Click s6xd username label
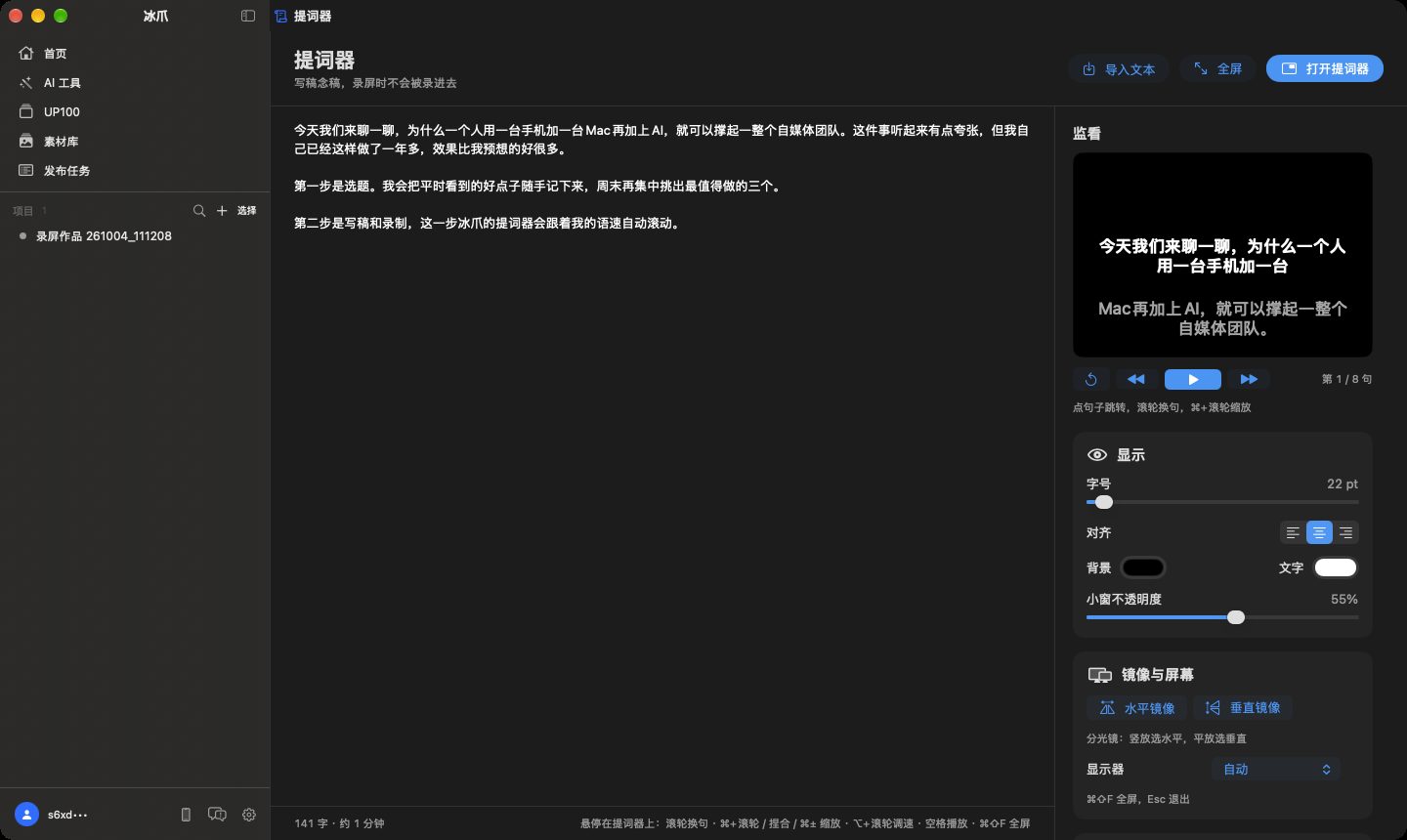 point(67,815)
